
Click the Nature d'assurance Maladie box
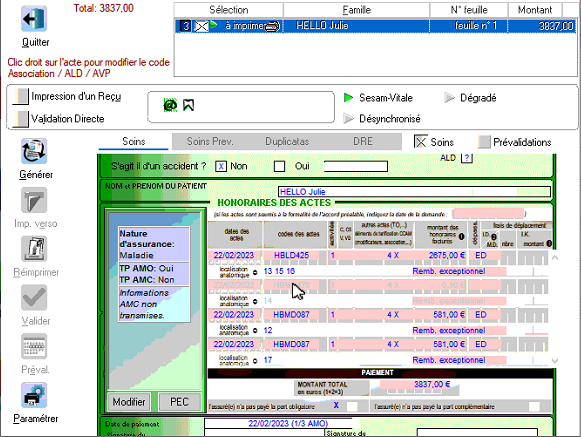pyautogui.click(x=154, y=244)
